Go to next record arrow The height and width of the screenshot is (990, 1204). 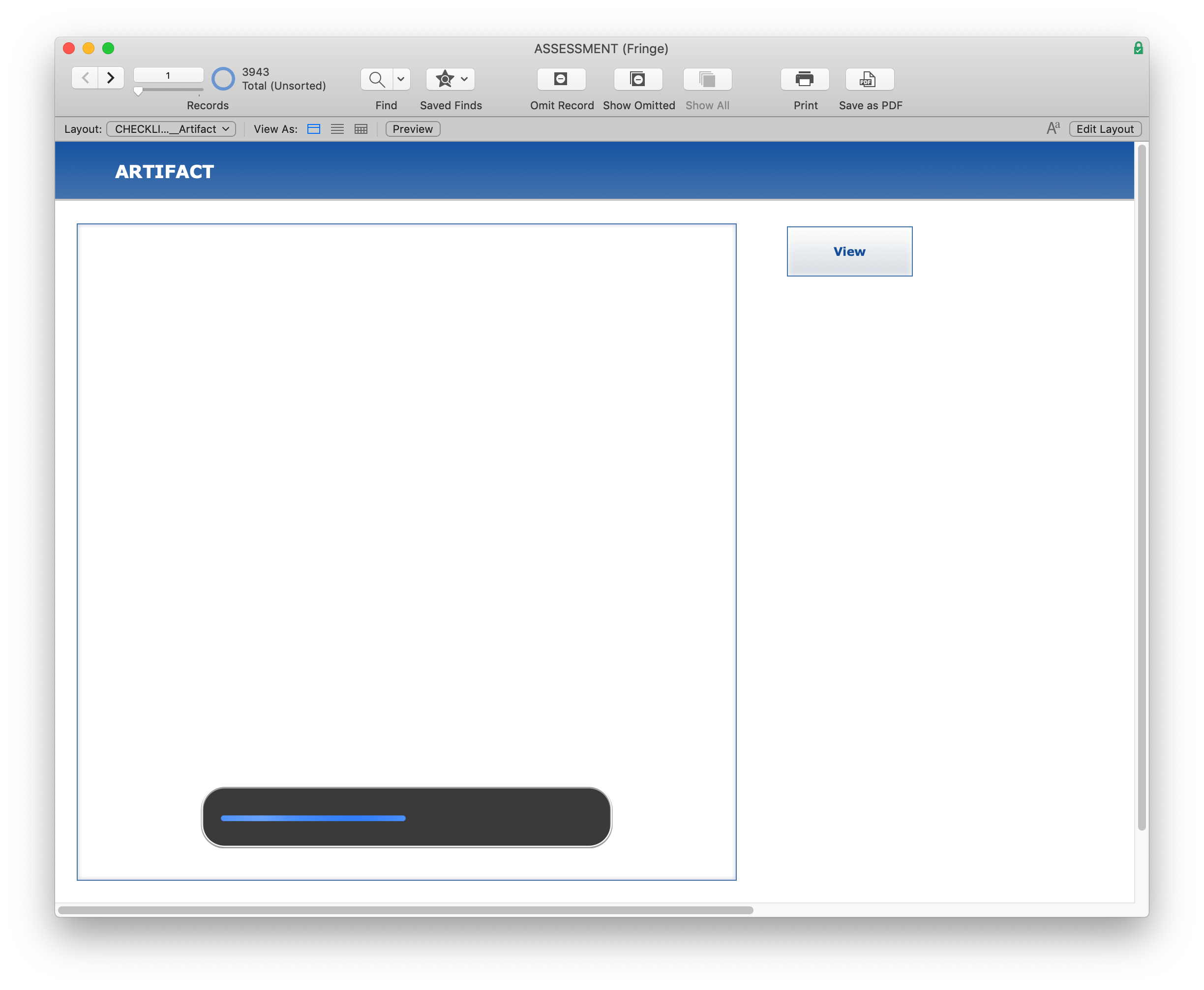[x=111, y=78]
